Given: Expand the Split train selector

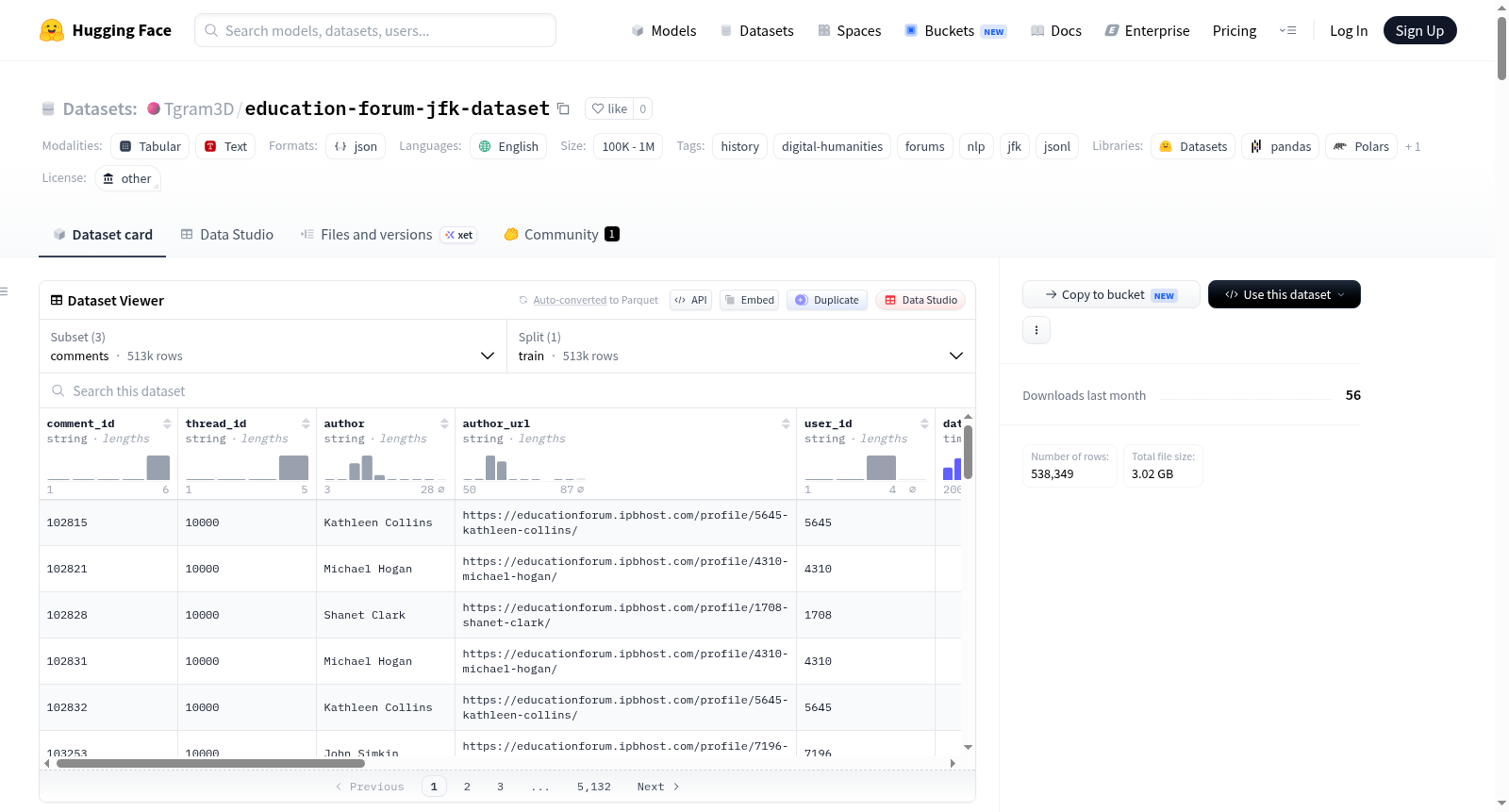Looking at the screenshot, I should point(741,346).
